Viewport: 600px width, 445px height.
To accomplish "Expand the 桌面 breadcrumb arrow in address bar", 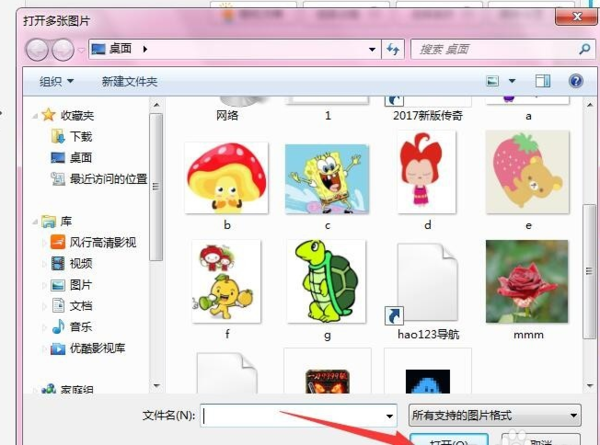I will (145, 49).
